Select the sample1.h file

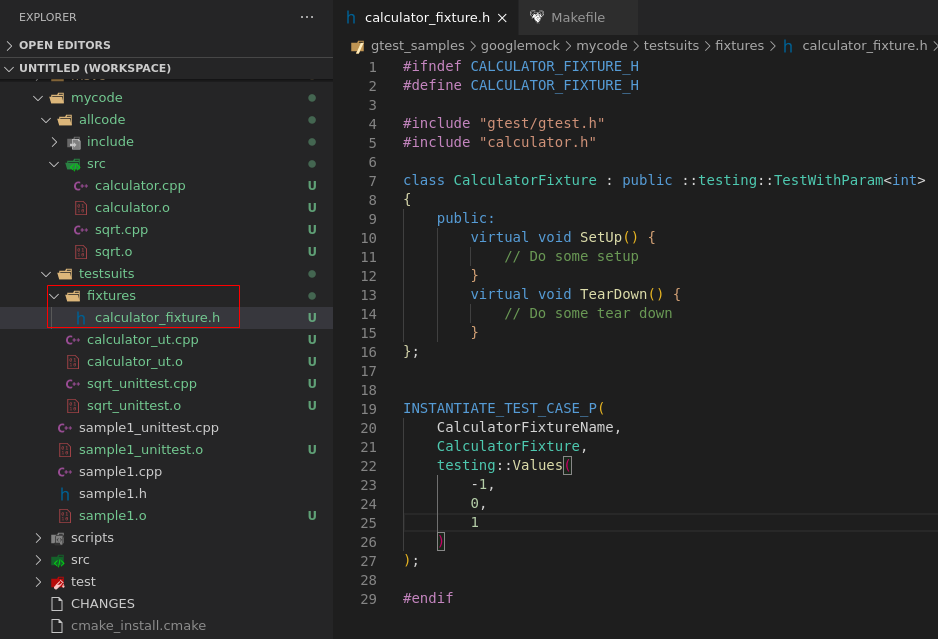112,494
